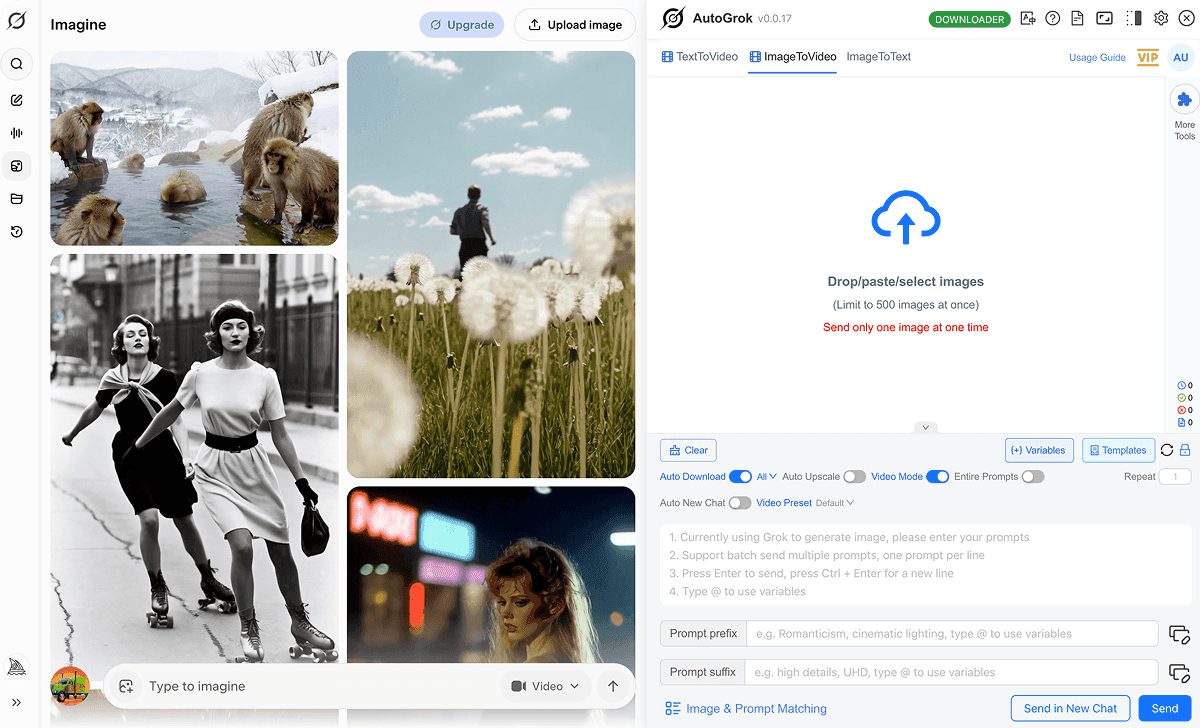Open the Usage Guide link

(1097, 58)
